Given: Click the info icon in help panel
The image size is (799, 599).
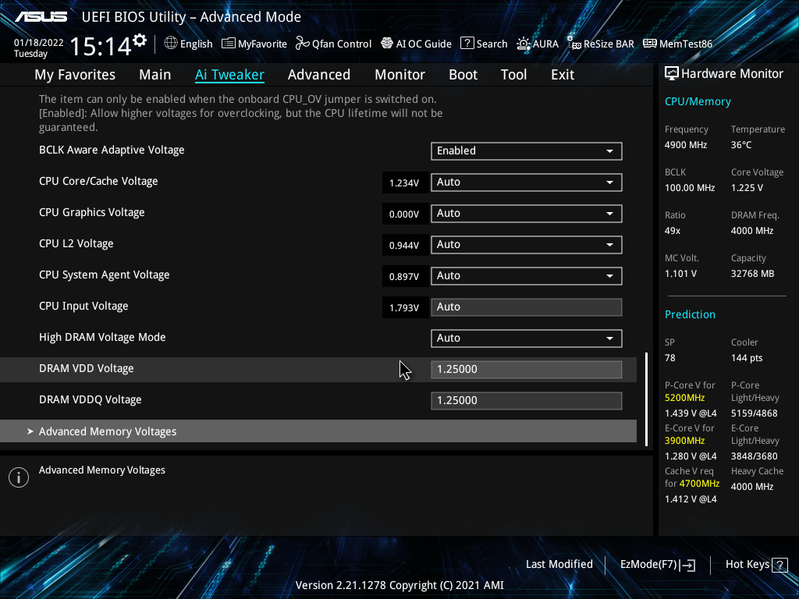Looking at the screenshot, I should coord(18,477).
